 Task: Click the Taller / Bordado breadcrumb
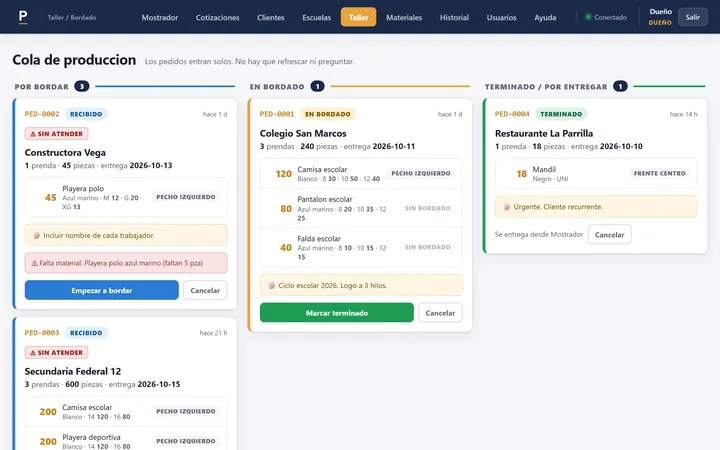pos(72,17)
